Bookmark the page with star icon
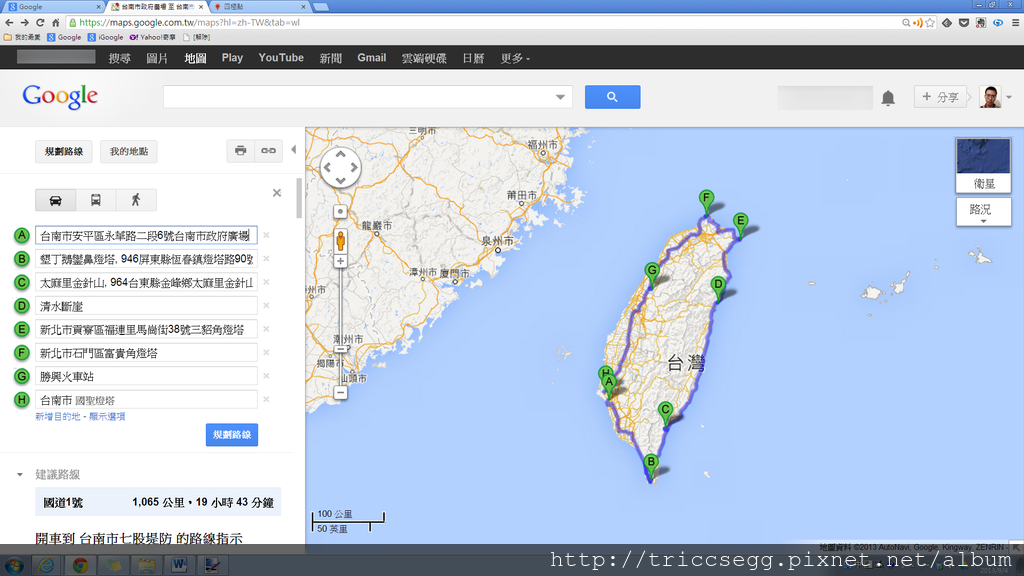The image size is (1024, 576). (930, 22)
